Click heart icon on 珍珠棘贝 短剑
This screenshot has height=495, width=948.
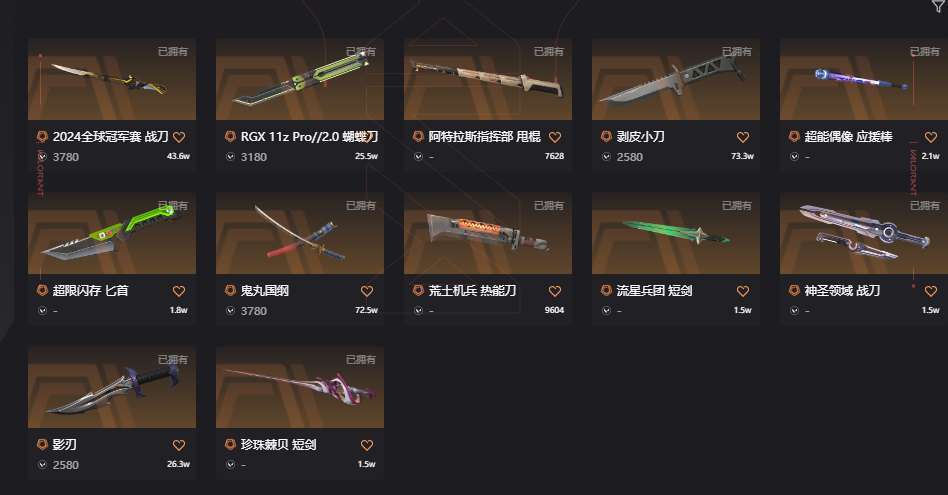367,445
